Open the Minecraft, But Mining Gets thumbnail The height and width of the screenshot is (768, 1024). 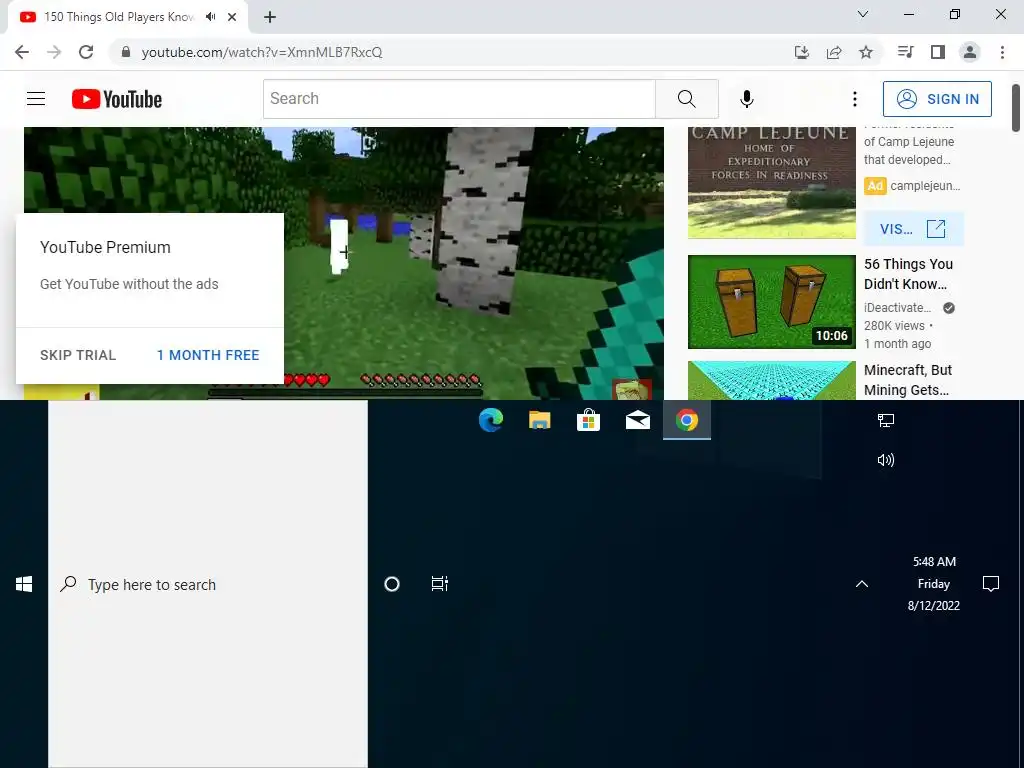click(771, 380)
